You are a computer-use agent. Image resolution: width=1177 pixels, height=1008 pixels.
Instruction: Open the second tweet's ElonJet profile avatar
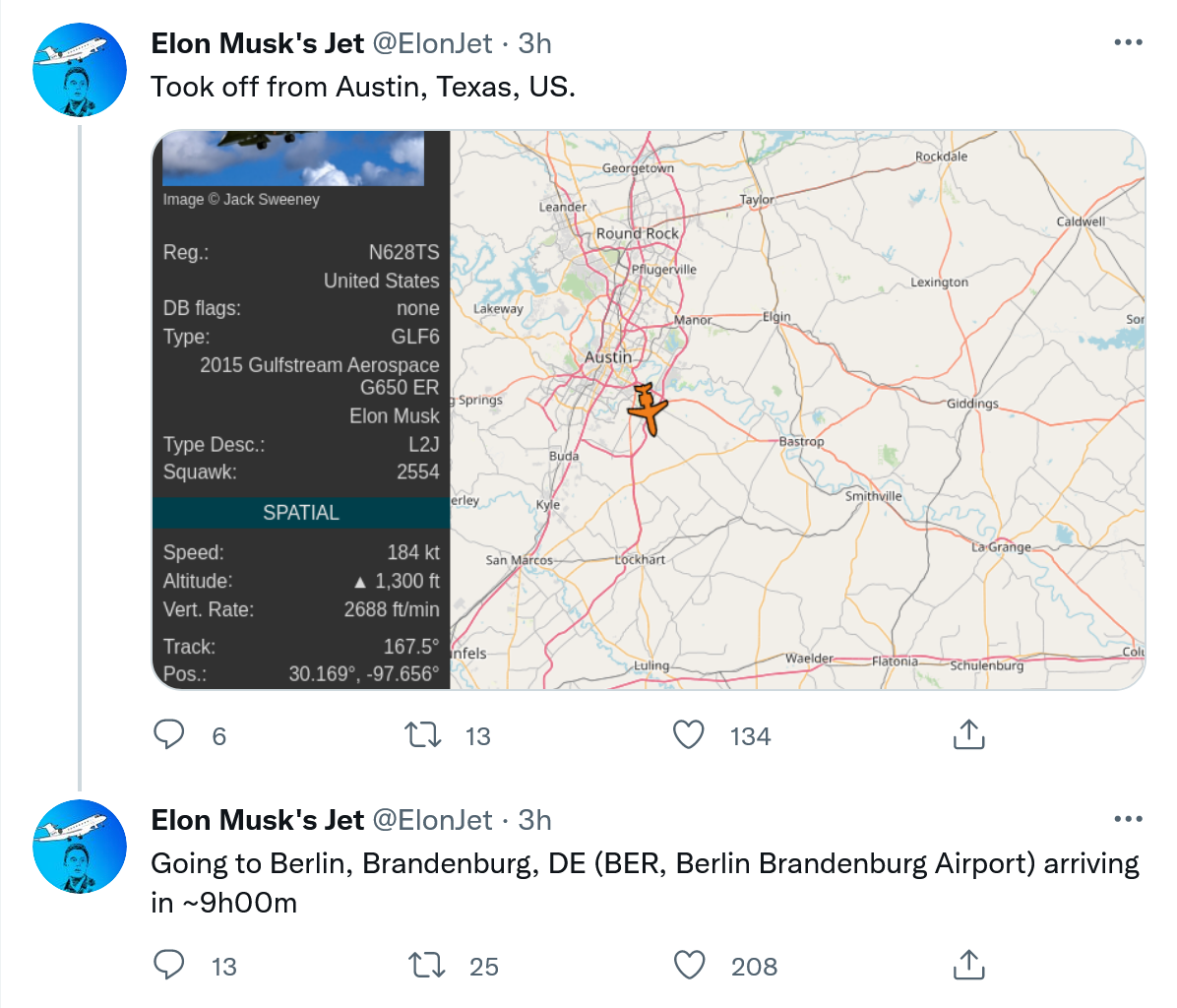80,847
